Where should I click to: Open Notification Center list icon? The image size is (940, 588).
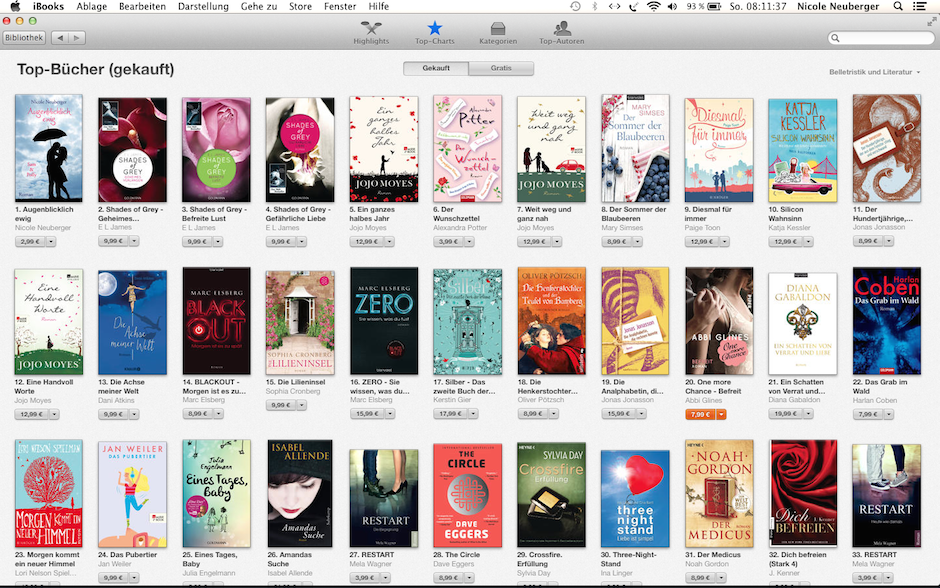[919, 6]
